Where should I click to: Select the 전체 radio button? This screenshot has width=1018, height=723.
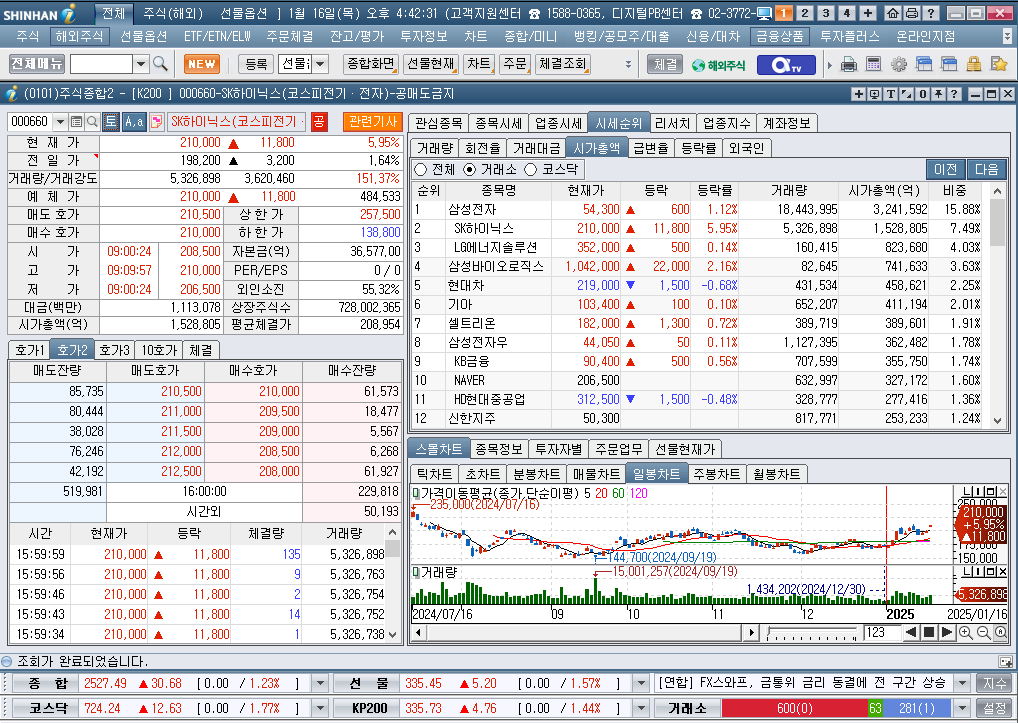421,169
